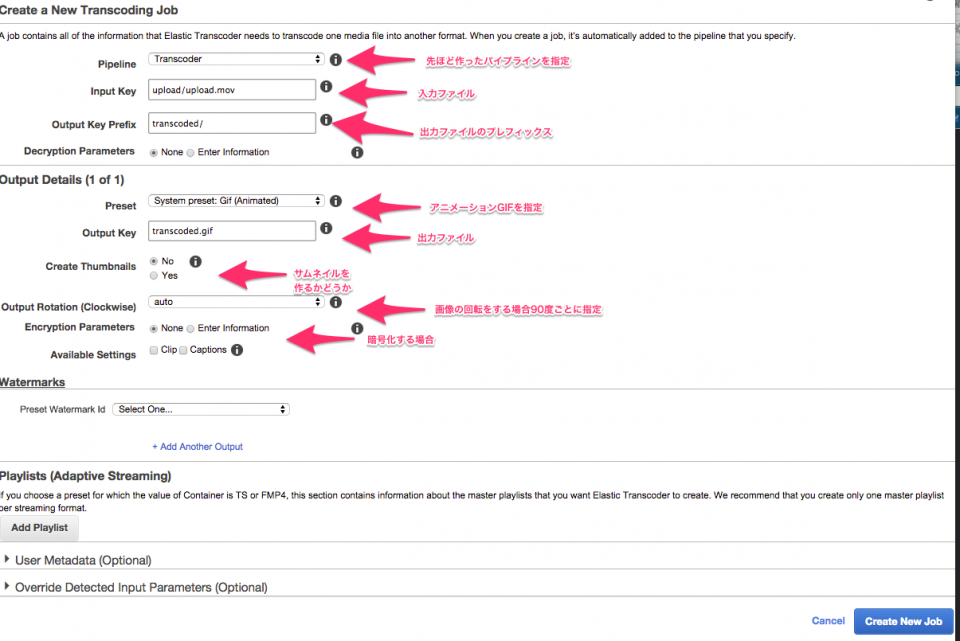Enable the Clip checkbox under Available Settings
This screenshot has width=960, height=641.
coord(153,349)
